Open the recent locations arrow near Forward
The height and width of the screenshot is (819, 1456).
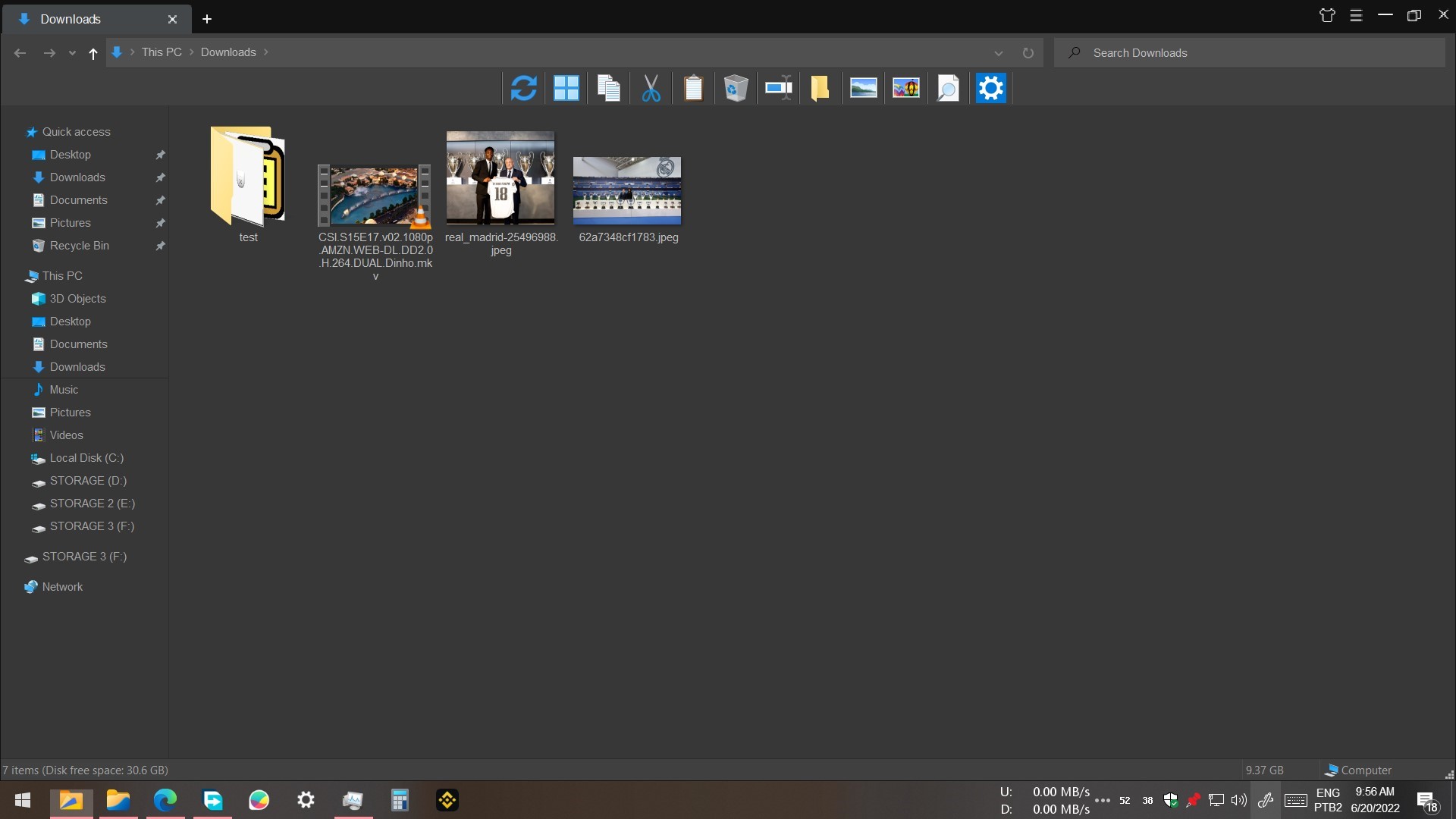click(x=72, y=53)
